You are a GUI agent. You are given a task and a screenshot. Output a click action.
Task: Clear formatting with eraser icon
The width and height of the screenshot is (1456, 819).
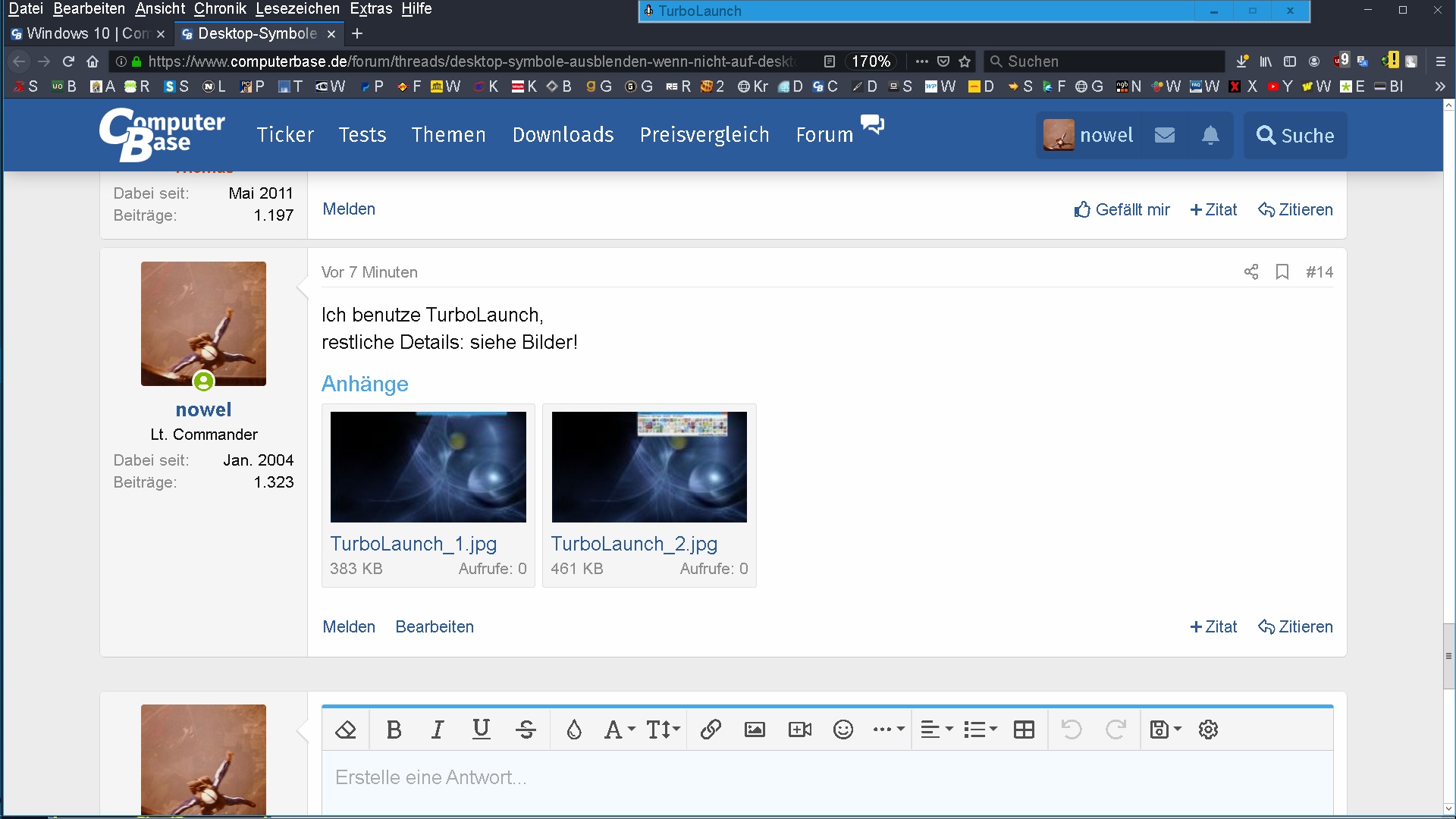pos(346,730)
